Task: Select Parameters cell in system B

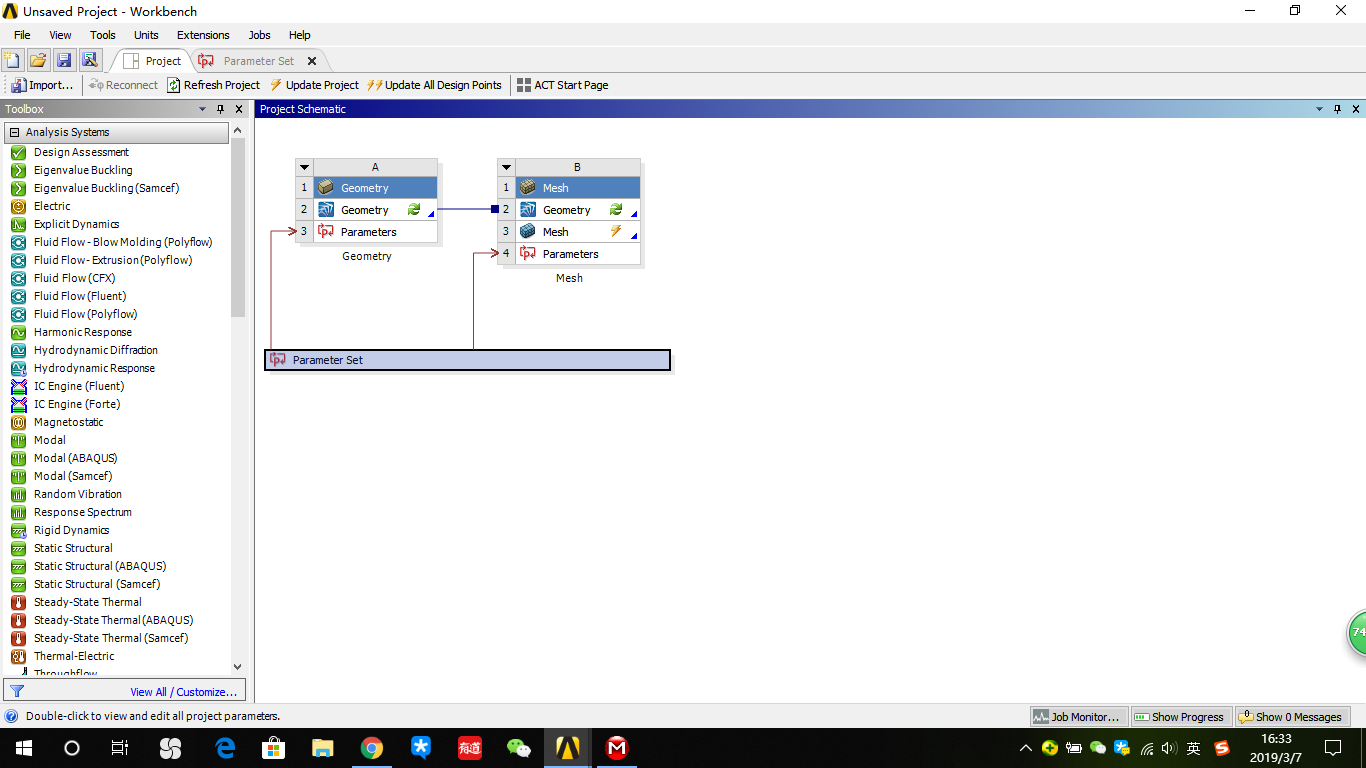Action: coord(578,254)
